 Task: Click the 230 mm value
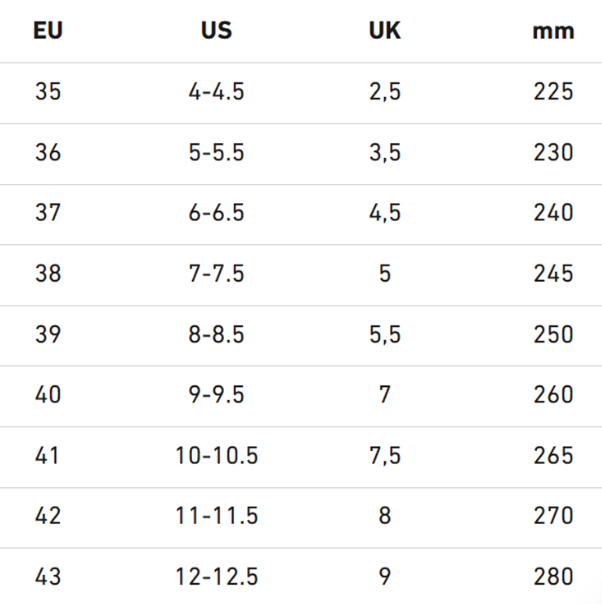(553, 152)
